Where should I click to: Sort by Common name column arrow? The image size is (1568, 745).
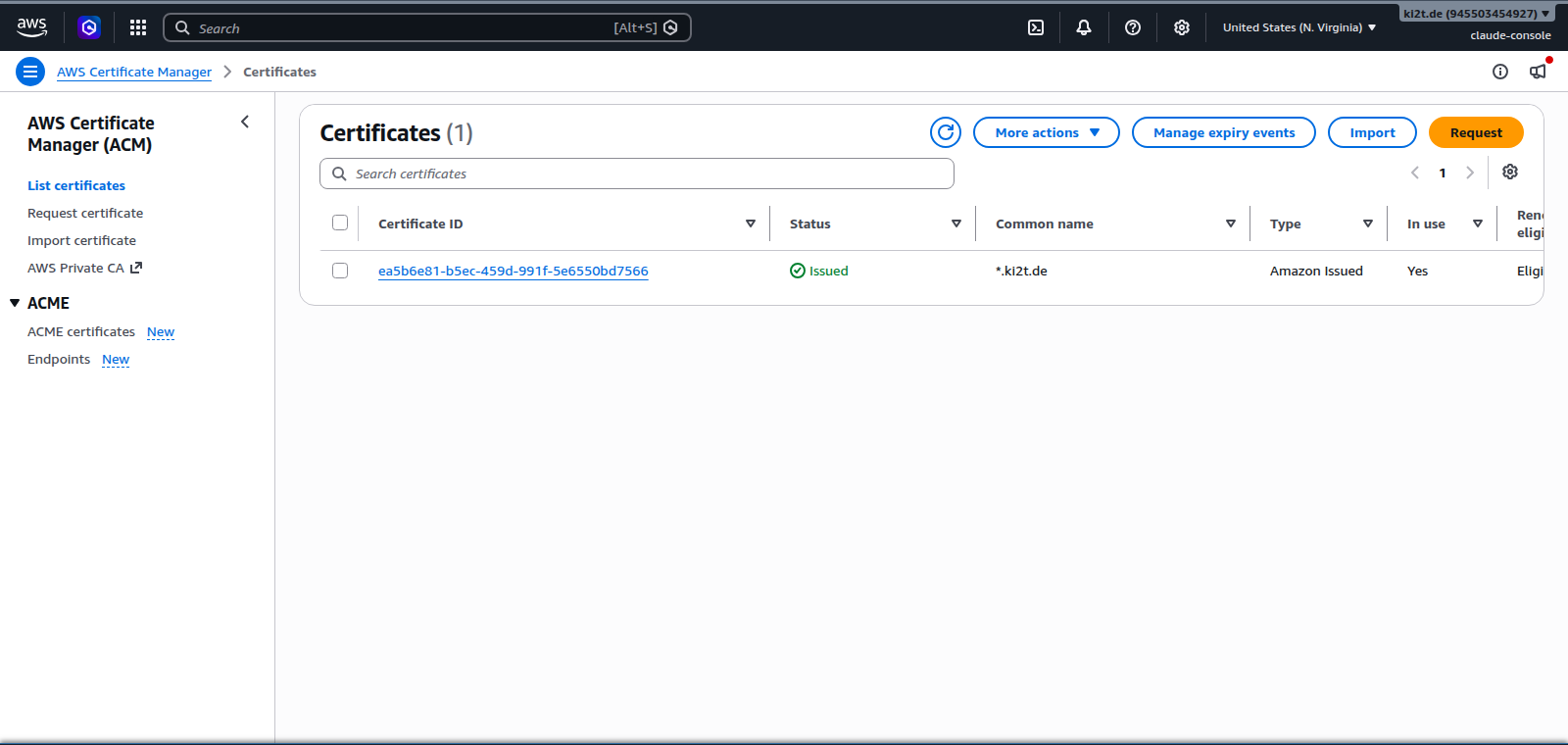[x=1231, y=223]
